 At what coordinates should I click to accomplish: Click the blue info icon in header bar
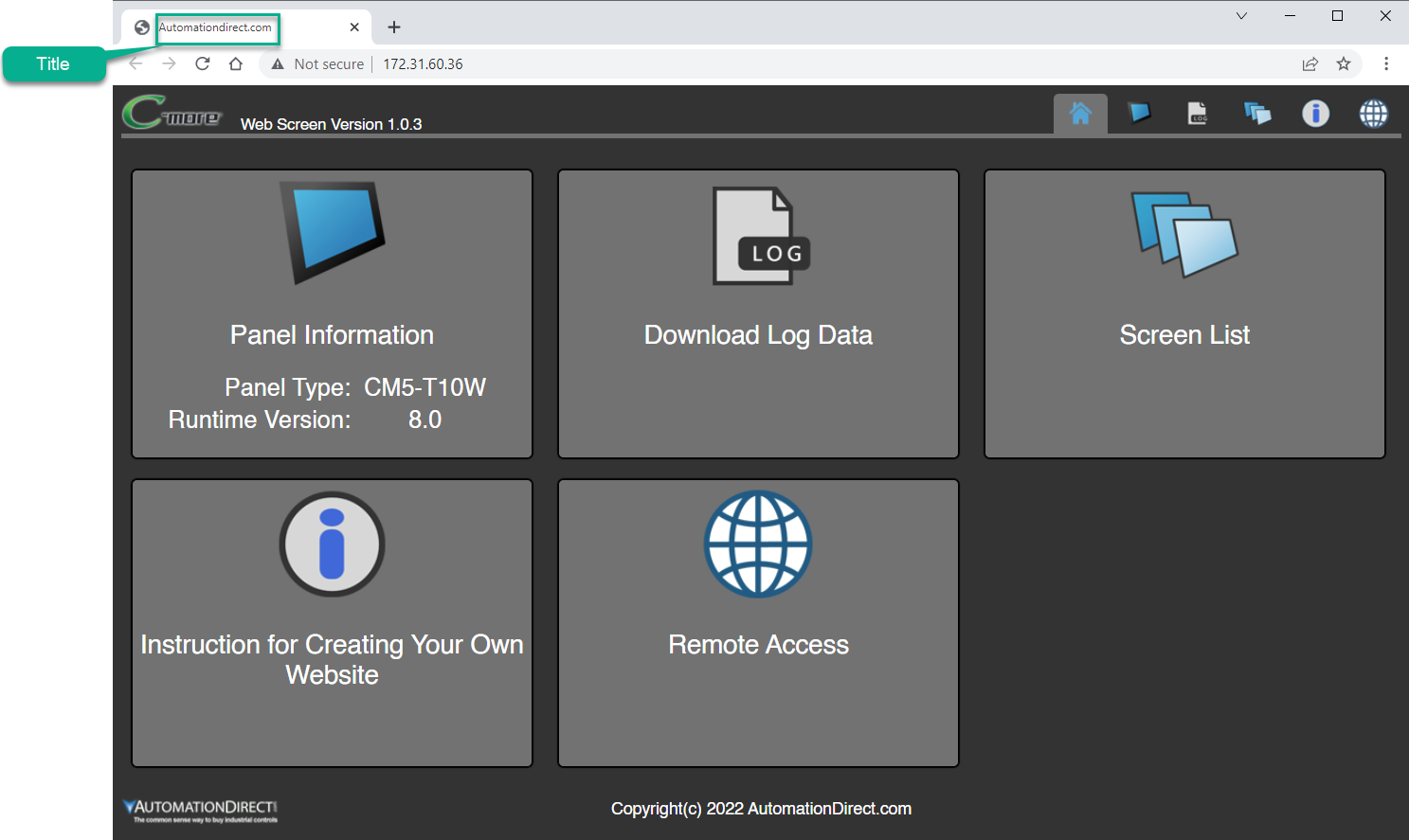pos(1315,114)
